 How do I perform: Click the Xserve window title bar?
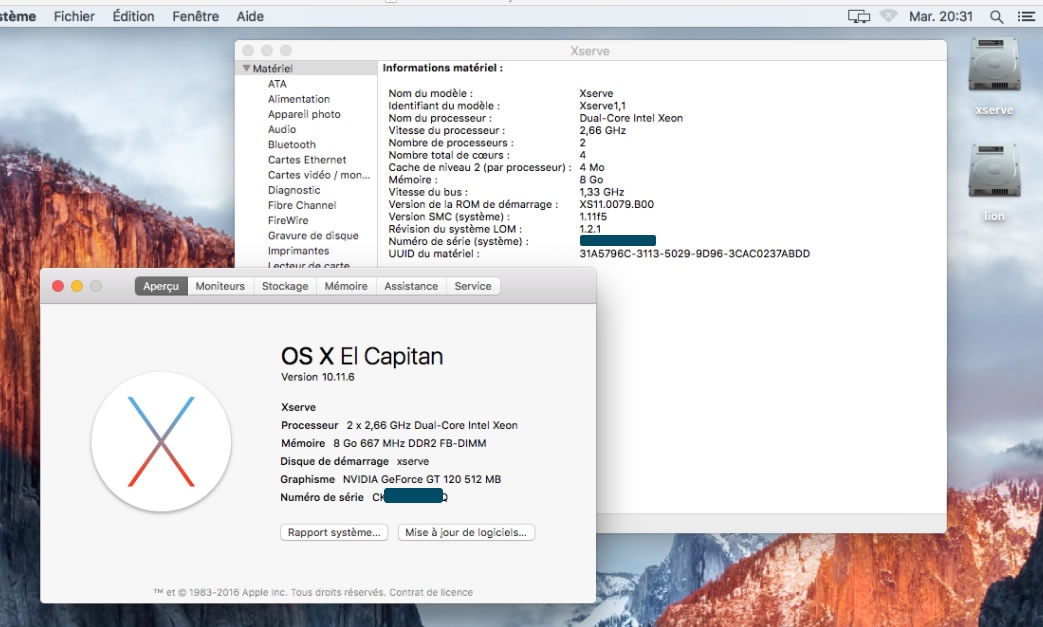(590, 51)
